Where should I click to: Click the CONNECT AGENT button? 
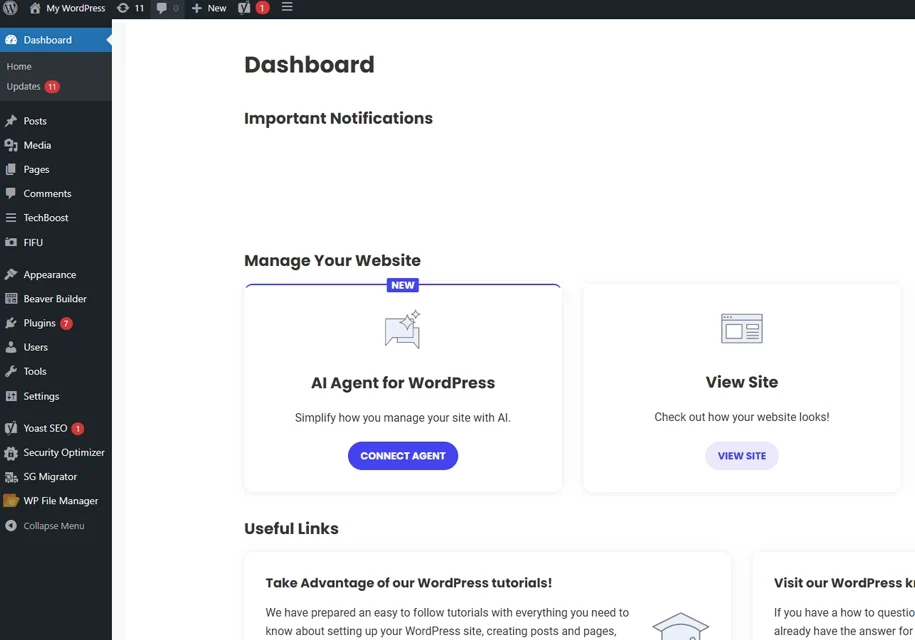pos(403,456)
